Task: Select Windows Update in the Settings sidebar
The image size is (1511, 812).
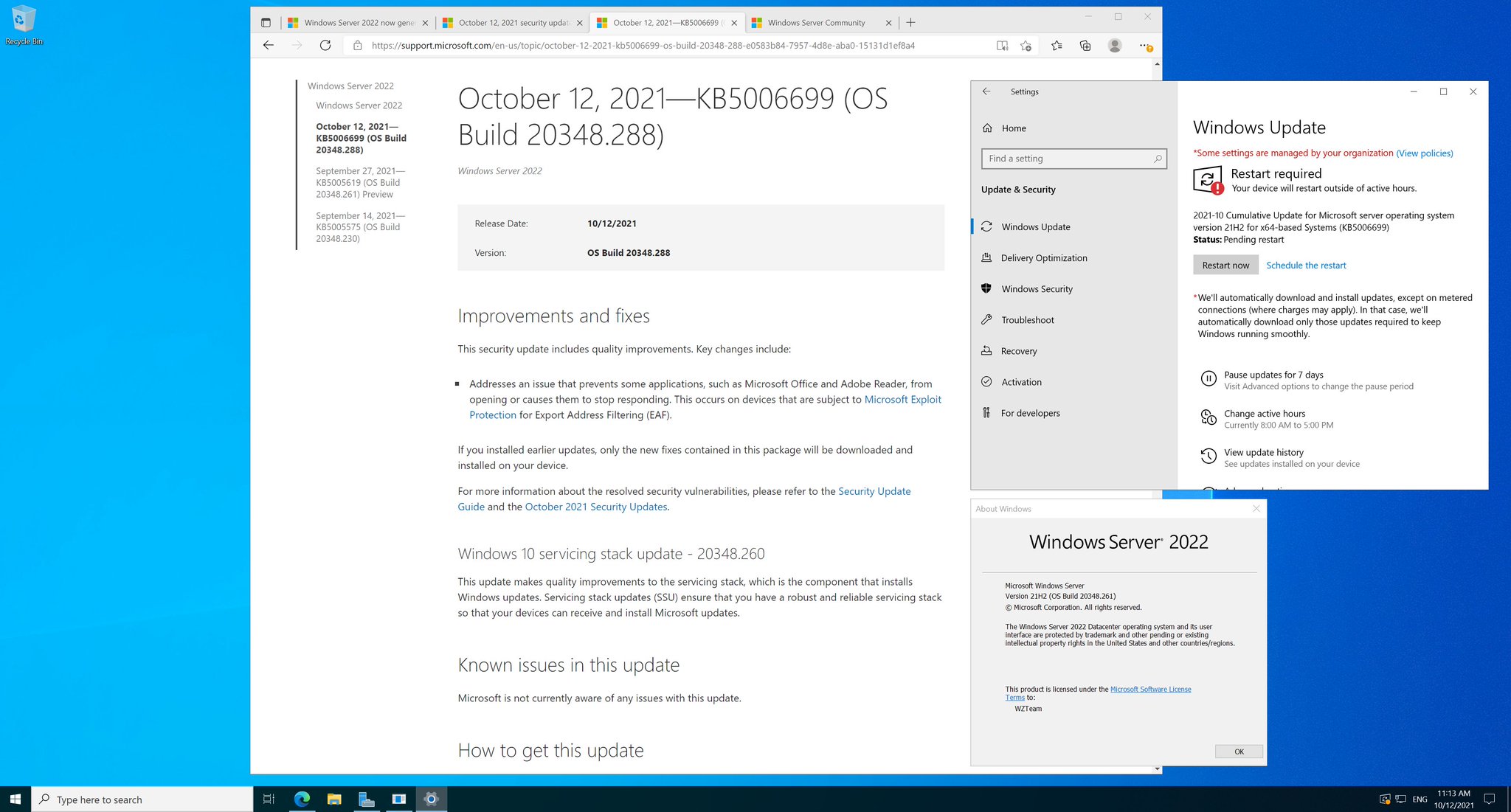Action: pos(1035,226)
